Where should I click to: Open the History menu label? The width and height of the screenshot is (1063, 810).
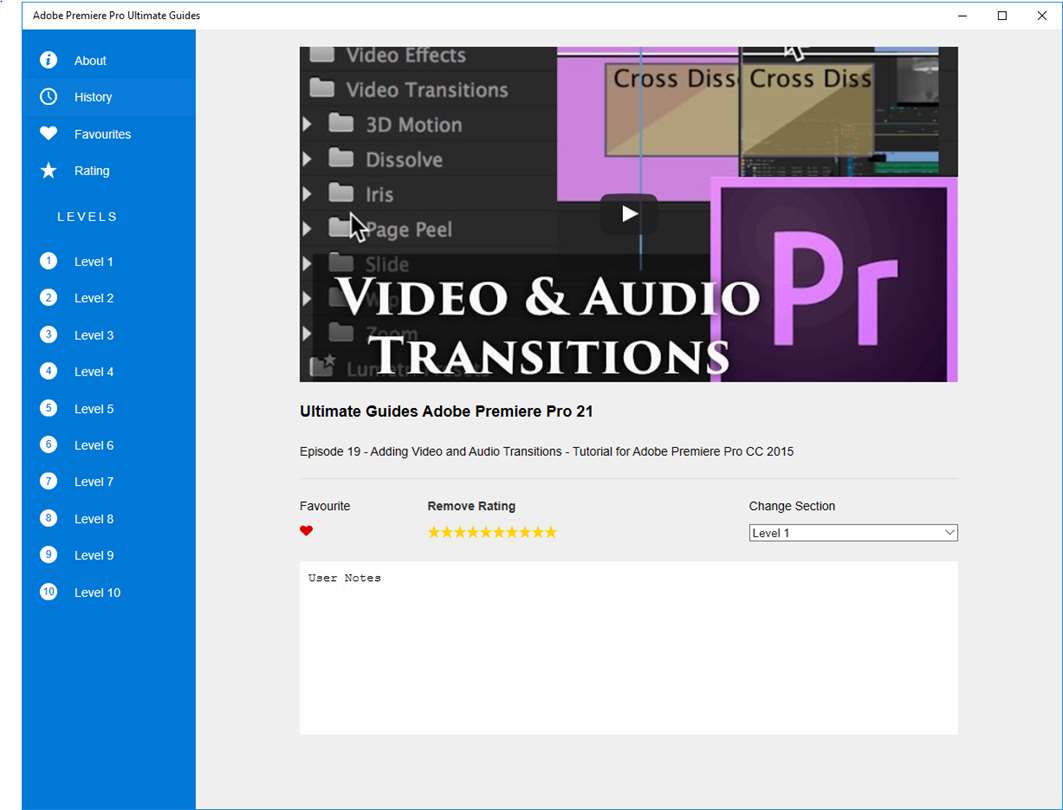click(x=93, y=98)
